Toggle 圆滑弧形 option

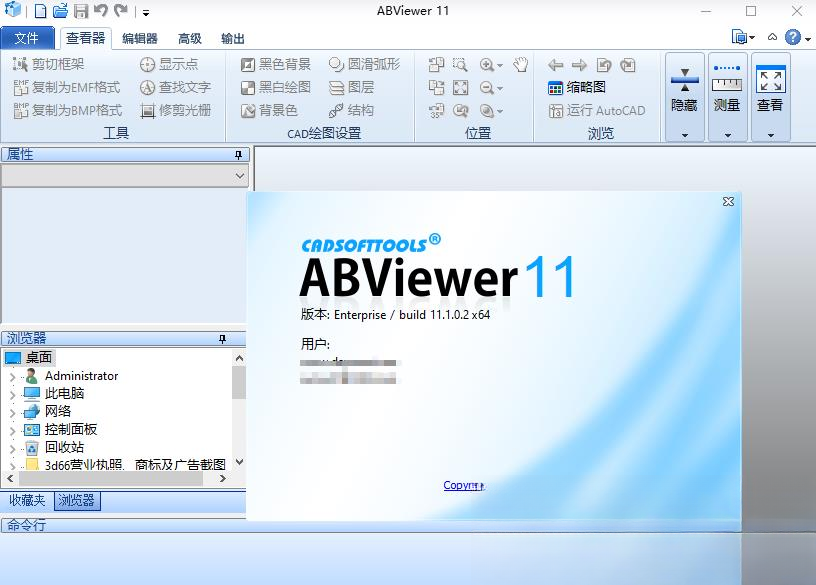point(364,64)
